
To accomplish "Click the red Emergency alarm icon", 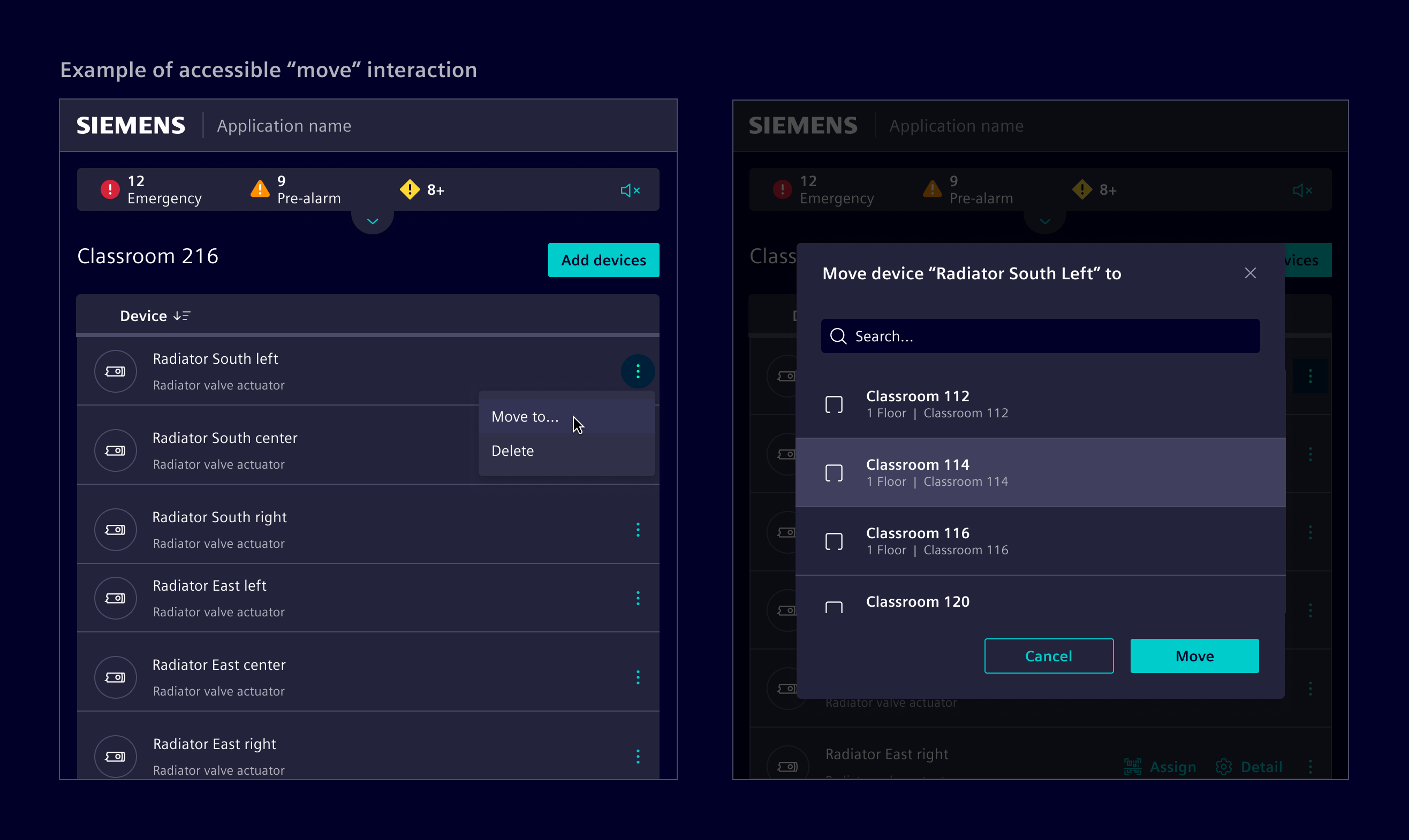I will [x=110, y=189].
